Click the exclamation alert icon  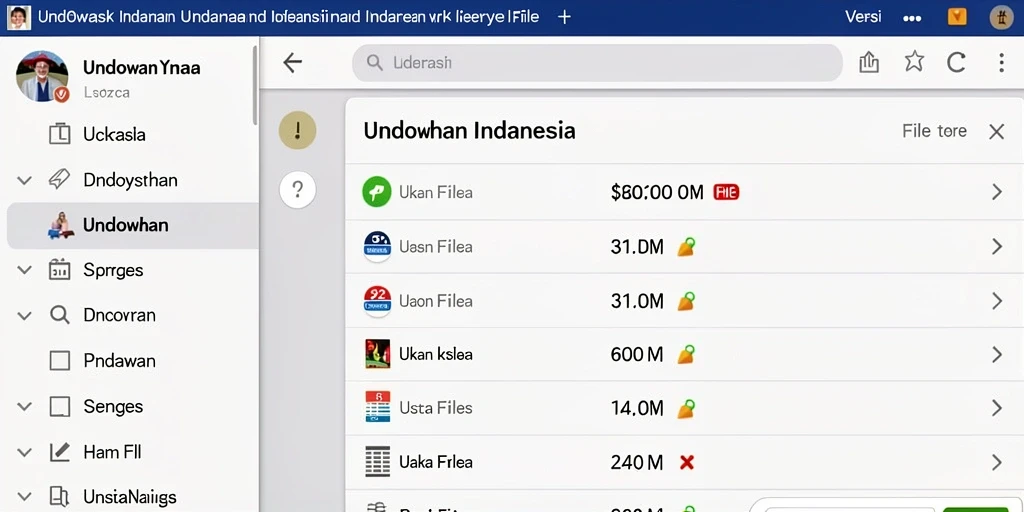[297, 130]
